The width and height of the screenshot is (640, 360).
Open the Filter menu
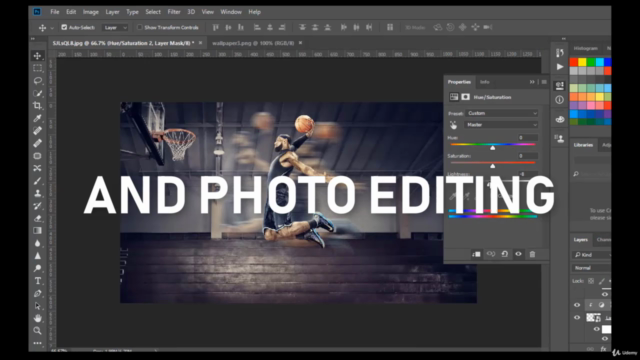pyautogui.click(x=174, y=12)
